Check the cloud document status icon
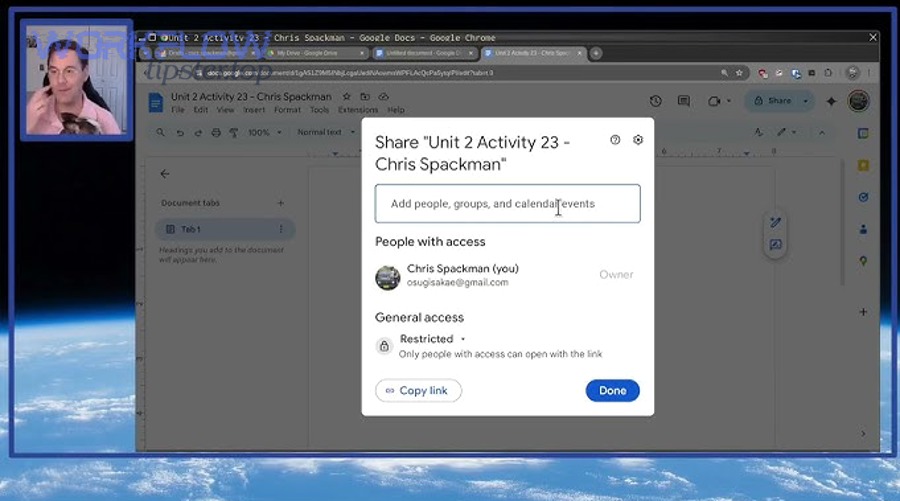This screenshot has height=501, width=900. (x=383, y=96)
